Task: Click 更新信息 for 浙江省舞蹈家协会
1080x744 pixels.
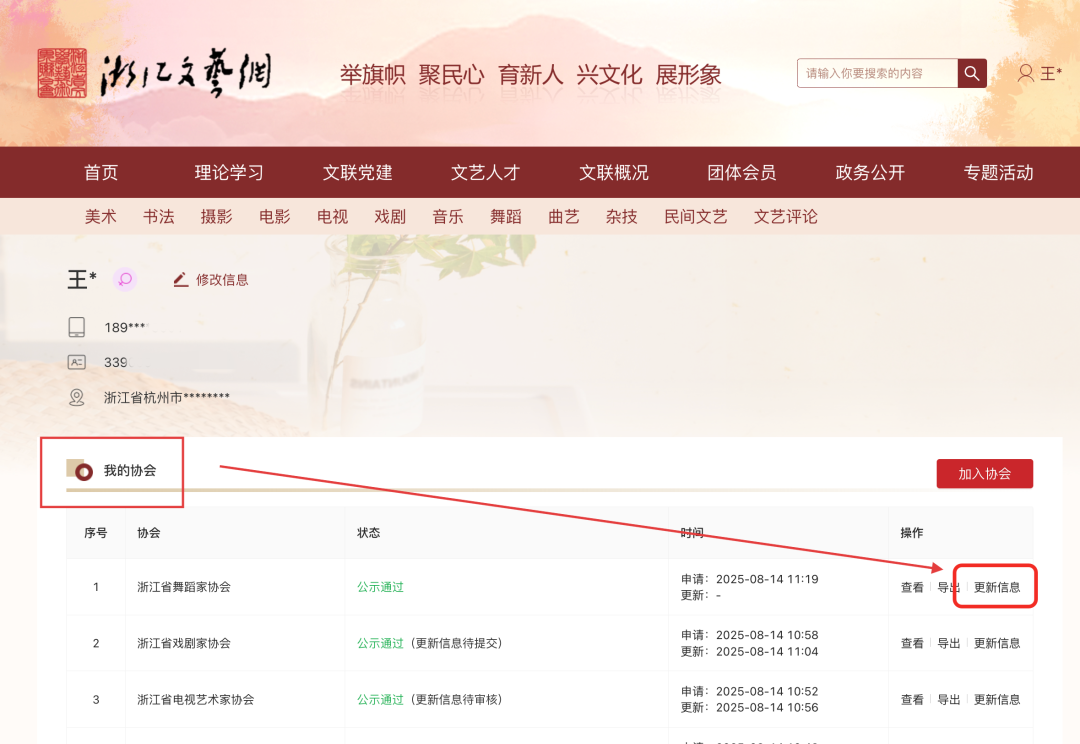Action: 997,588
